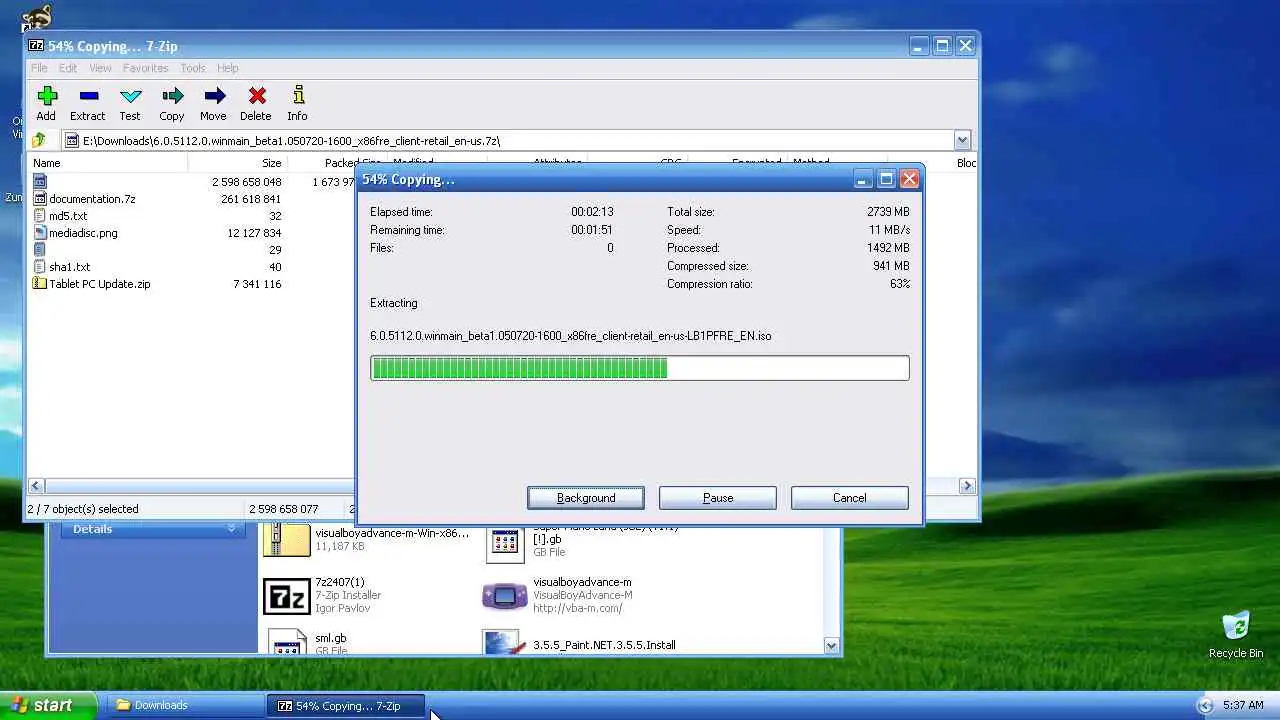Image resolution: width=1280 pixels, height=720 pixels.
Task: Open the File menu in 7-Zip
Action: pos(39,68)
